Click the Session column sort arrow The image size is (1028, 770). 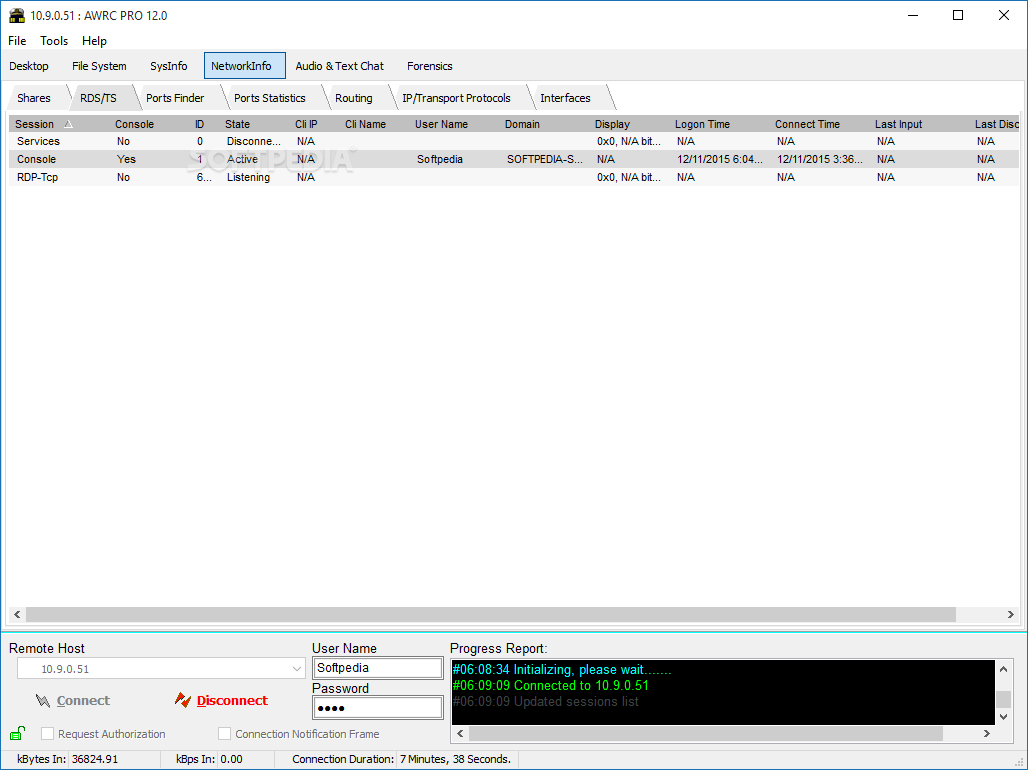pos(68,124)
